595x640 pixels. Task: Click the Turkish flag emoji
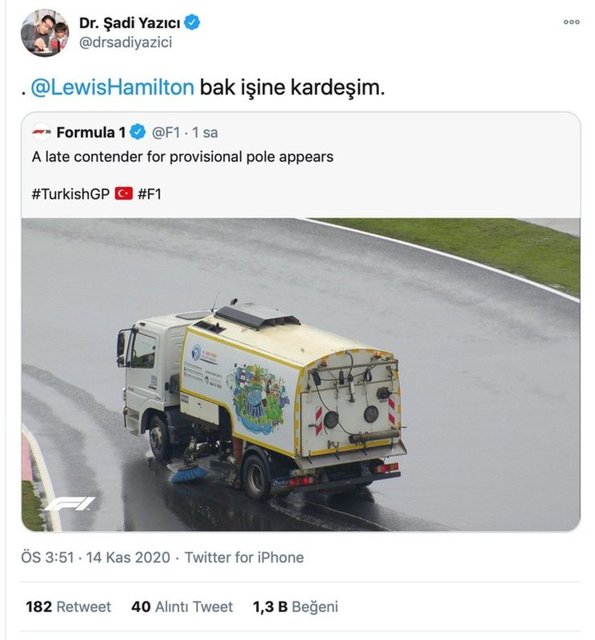(124, 193)
